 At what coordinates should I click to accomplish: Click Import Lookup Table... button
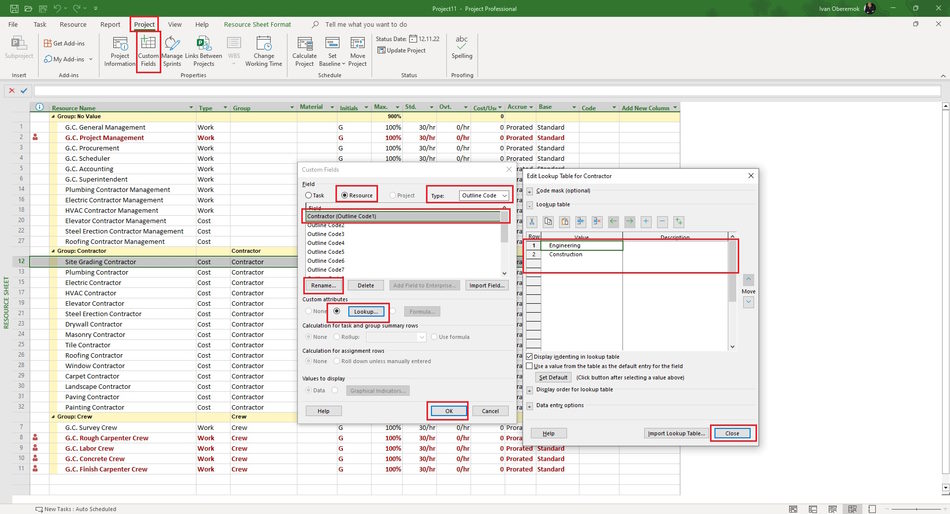point(676,433)
